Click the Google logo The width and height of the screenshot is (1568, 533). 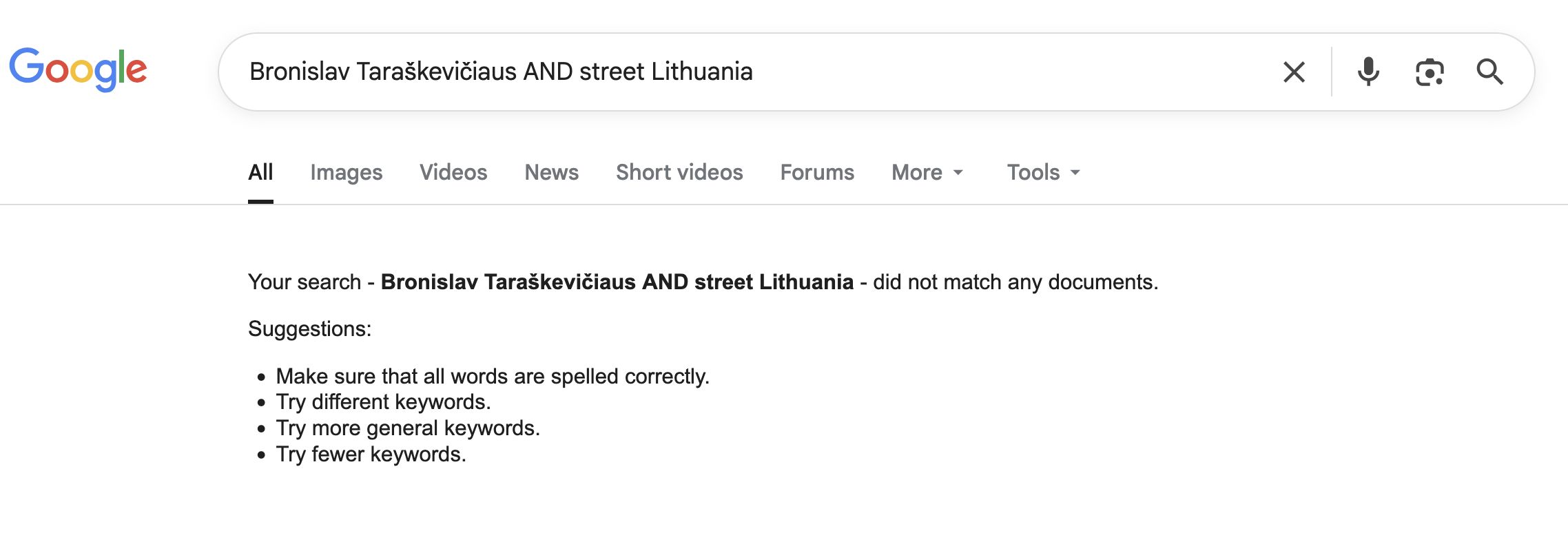tap(78, 70)
